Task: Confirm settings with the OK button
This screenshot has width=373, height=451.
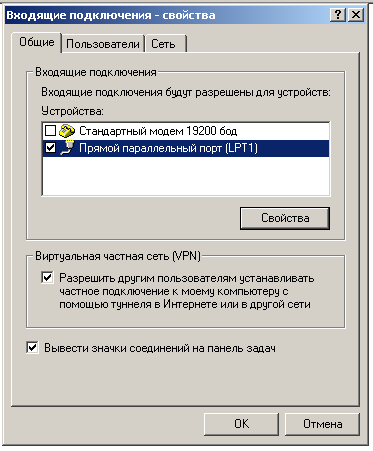Action: point(241,424)
